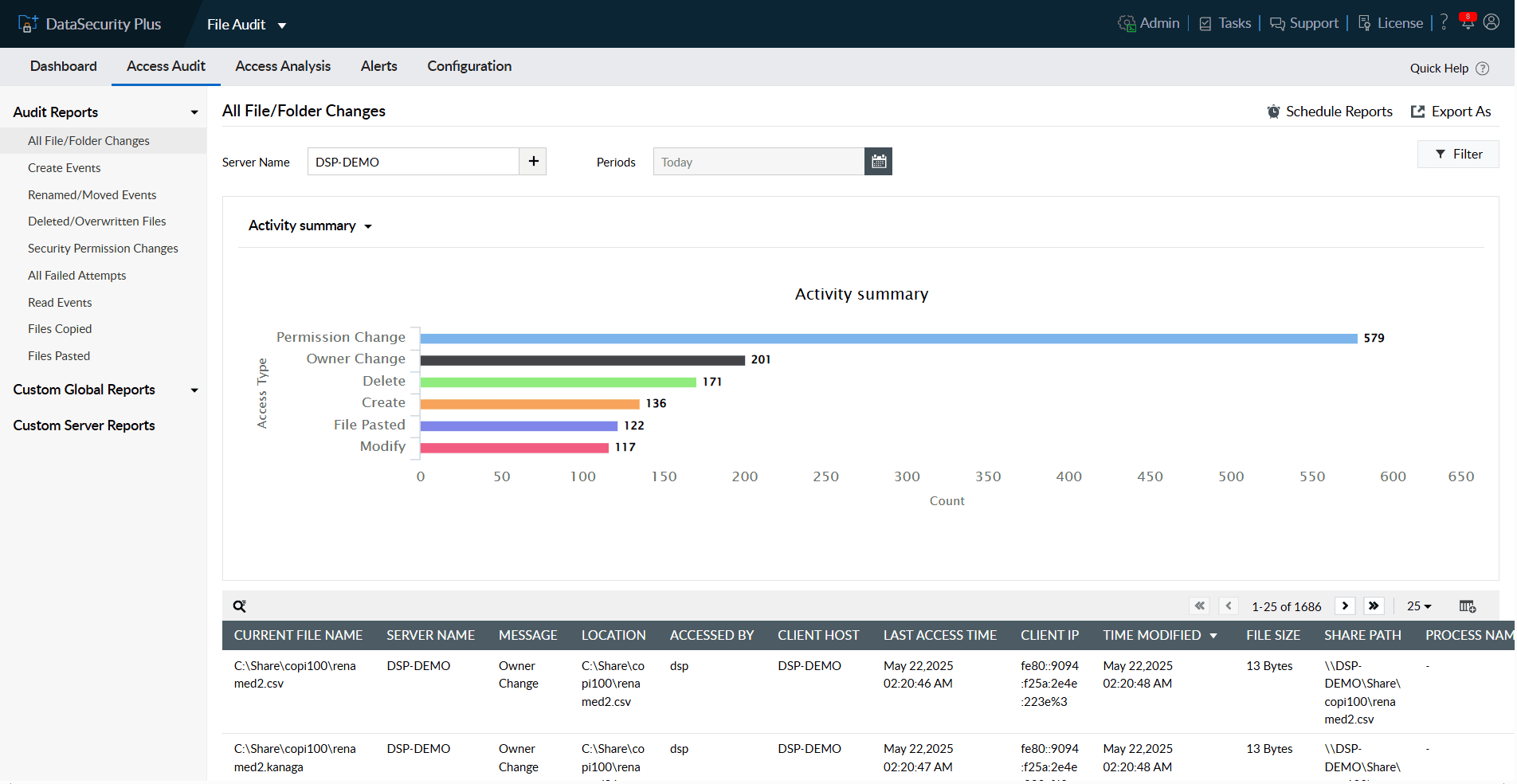Open the add/remove columns icon
The image size is (1517, 784).
1467,606
